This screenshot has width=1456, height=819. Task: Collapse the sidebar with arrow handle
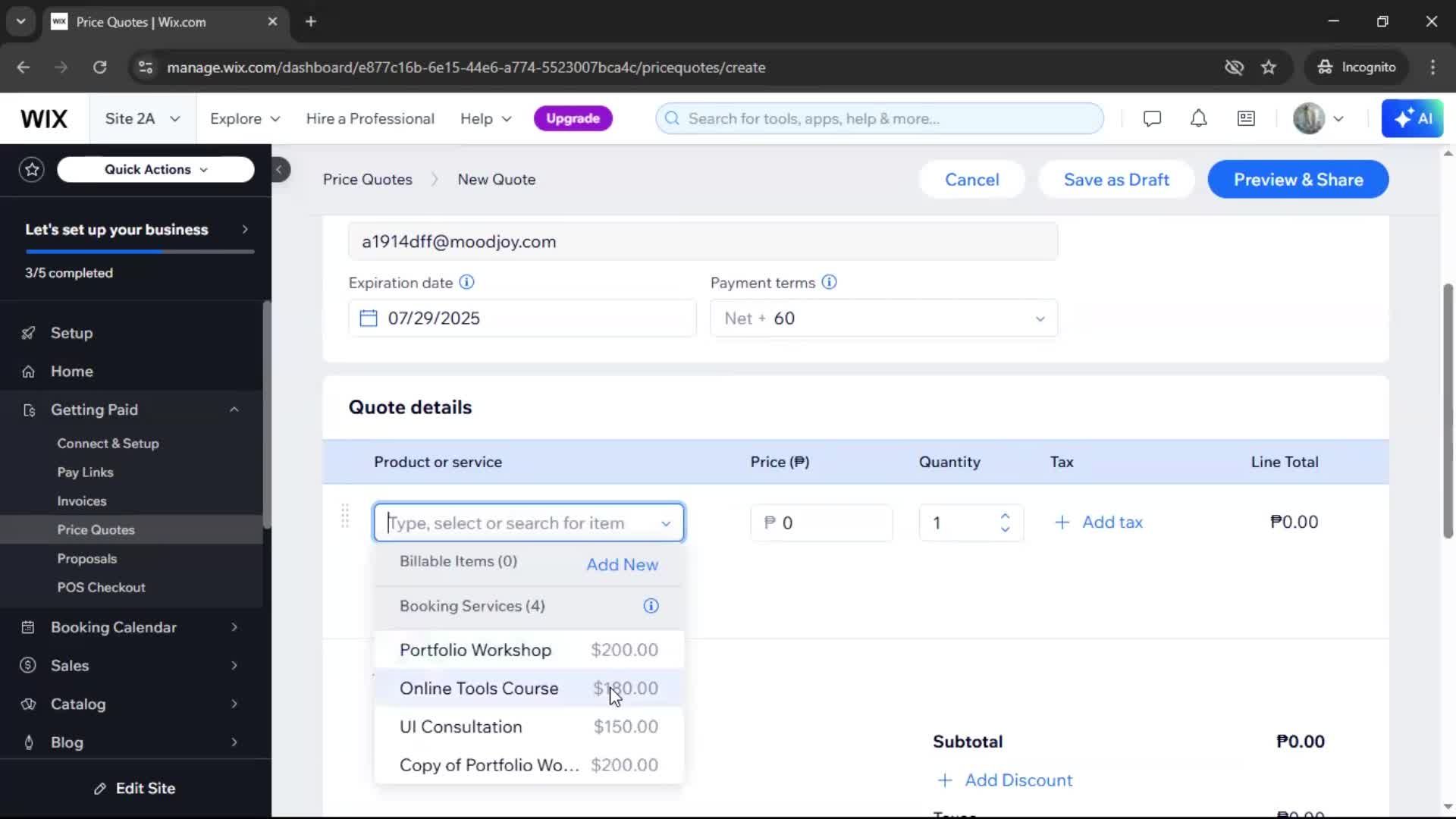point(279,170)
